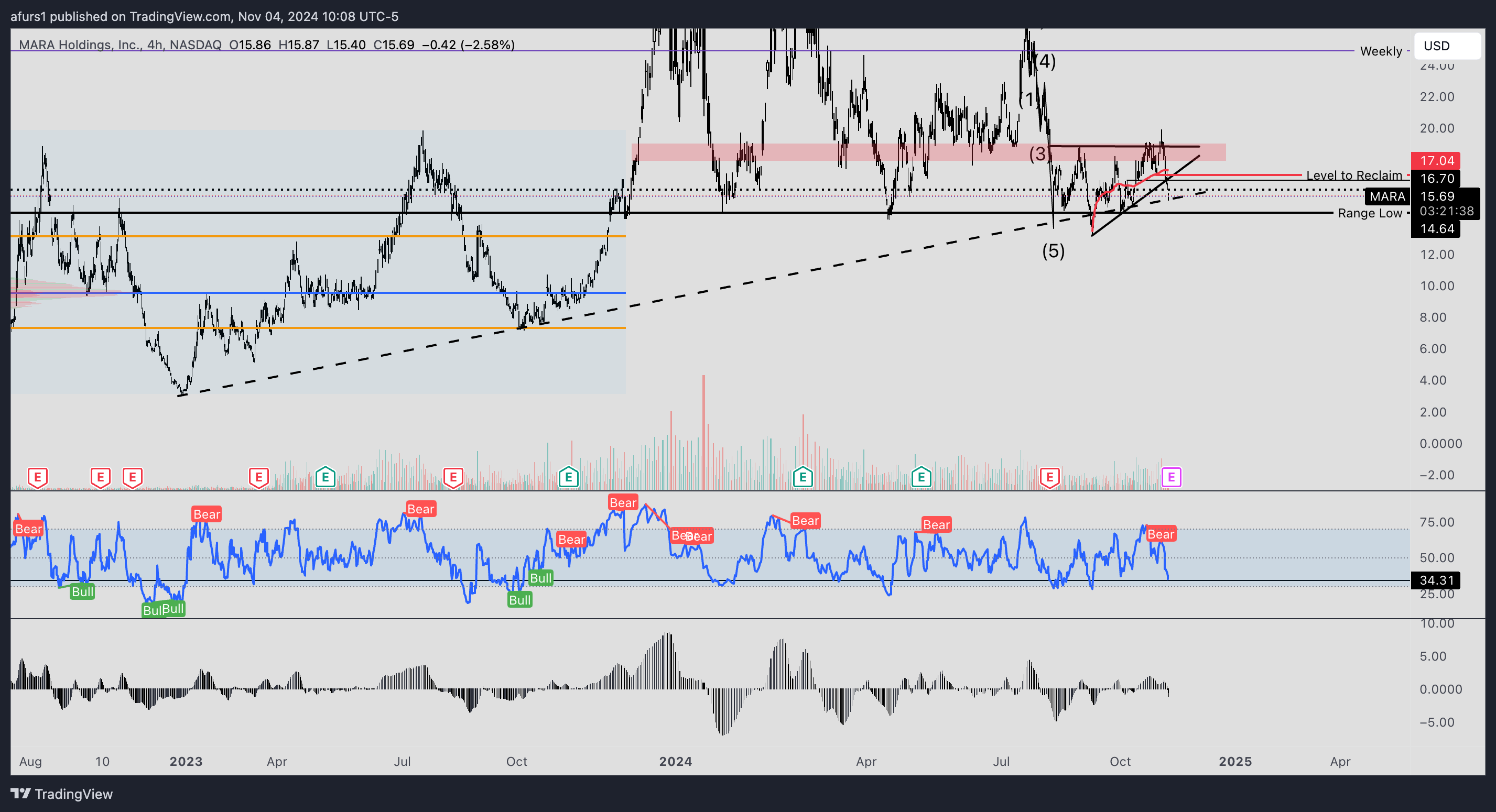Click the 03:21:38 bar countdown timer
Screen dimensions: 1496x812
(x=1446, y=211)
